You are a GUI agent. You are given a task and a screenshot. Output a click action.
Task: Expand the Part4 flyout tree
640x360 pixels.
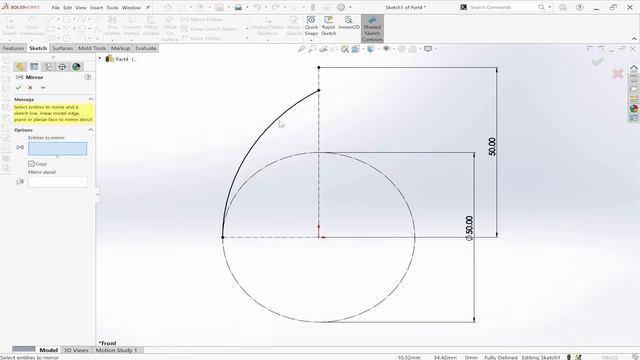coord(100,59)
